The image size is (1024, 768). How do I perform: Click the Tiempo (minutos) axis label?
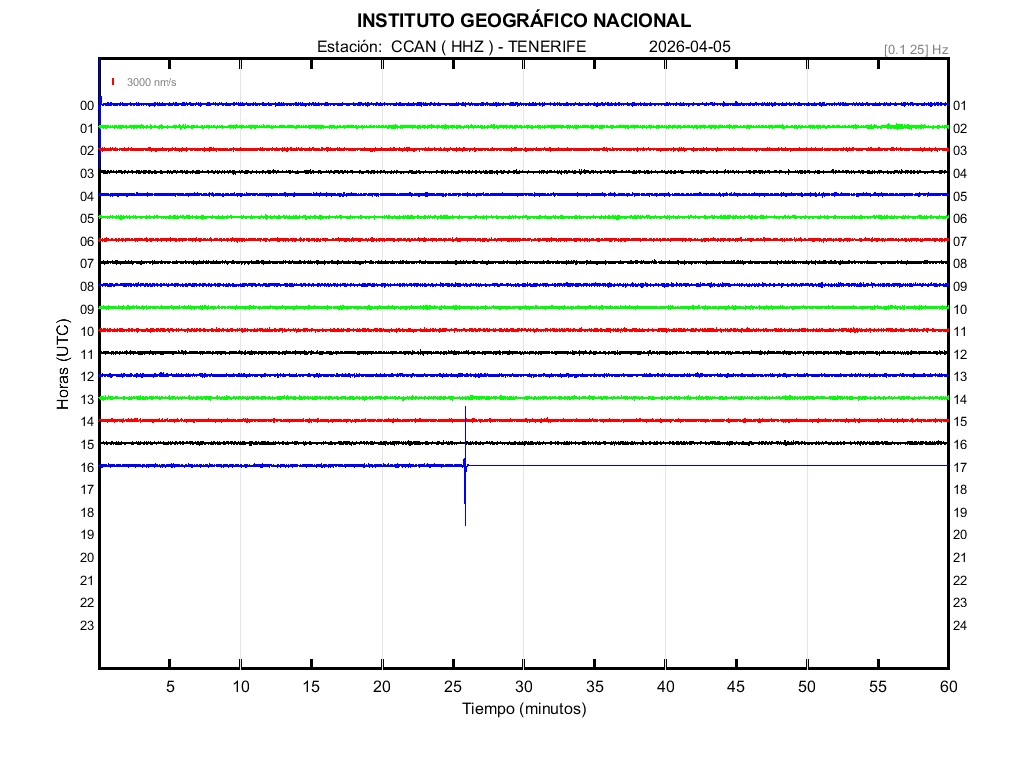pyautogui.click(x=523, y=709)
